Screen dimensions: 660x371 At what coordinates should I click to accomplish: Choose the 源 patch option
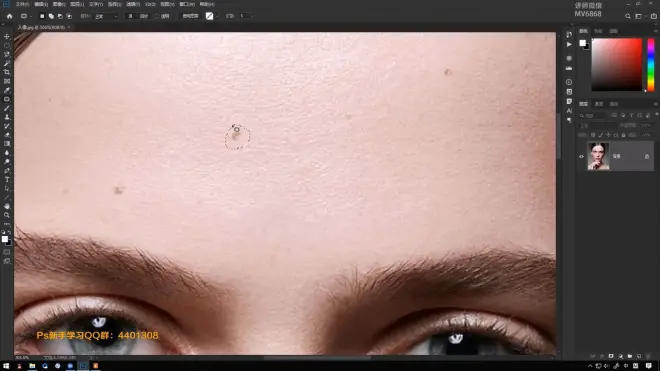(x=131, y=16)
